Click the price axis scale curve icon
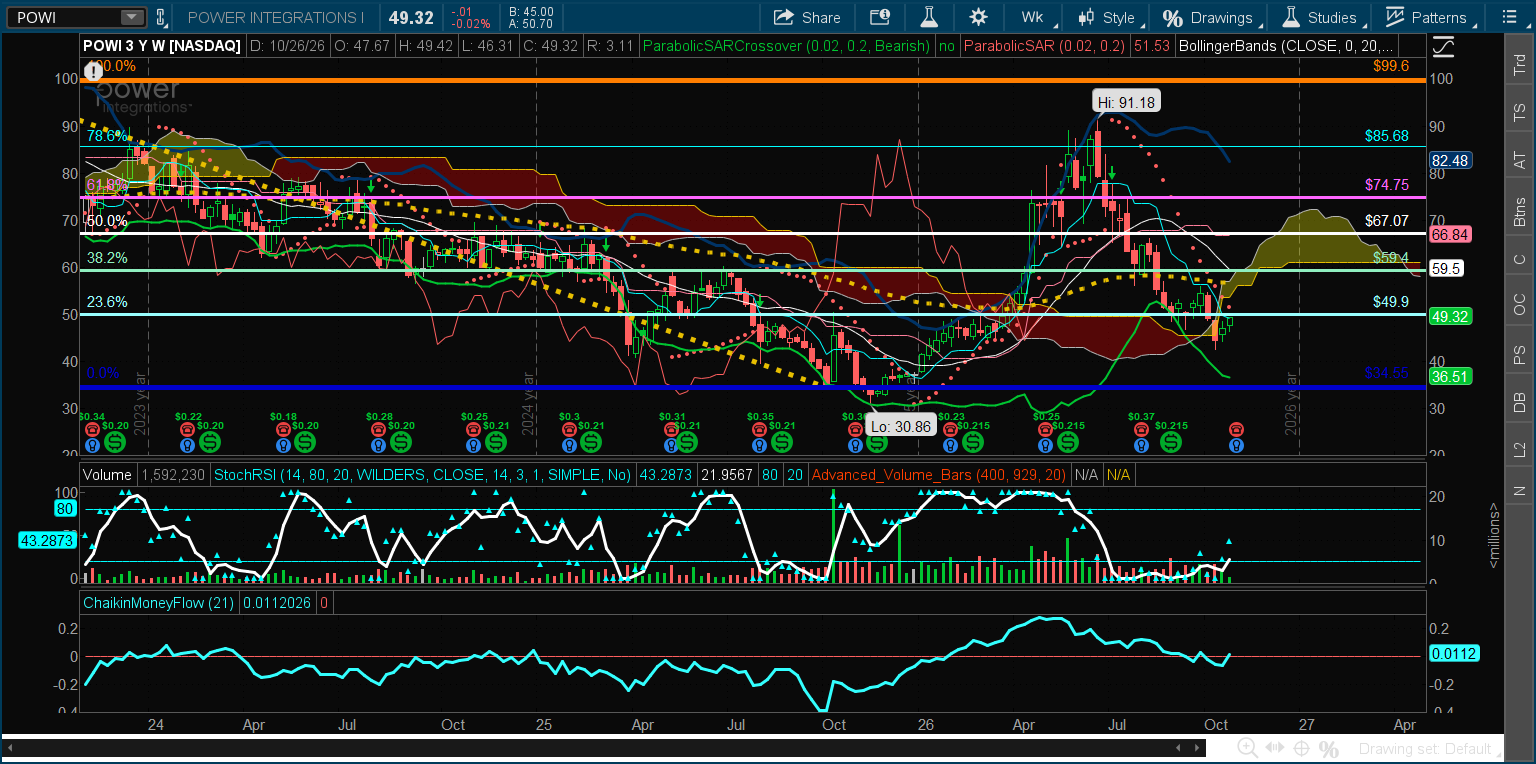The width and height of the screenshot is (1536, 764). tap(1443, 46)
